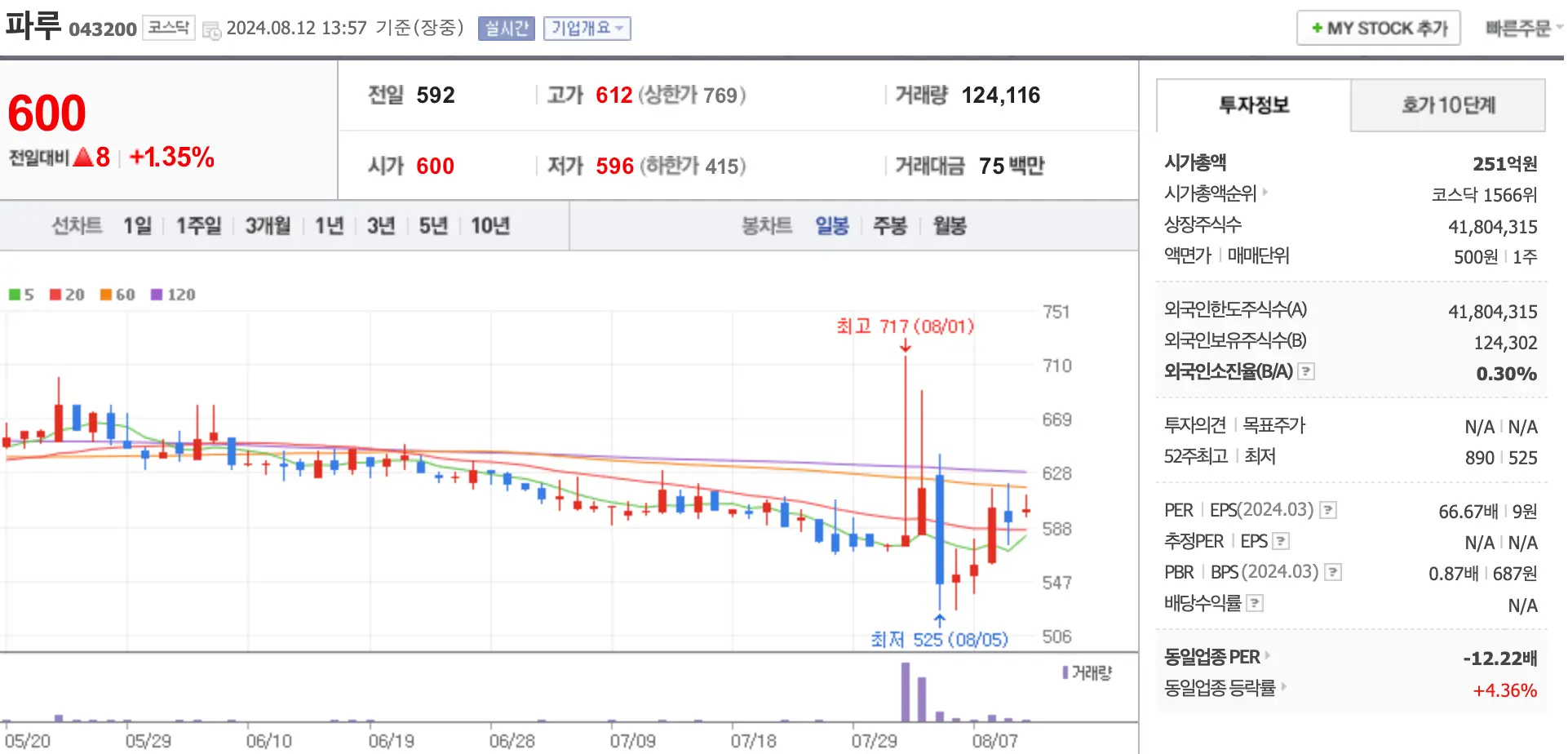Click the refresh icon beside the date 2024.08.12

(x=210, y=30)
